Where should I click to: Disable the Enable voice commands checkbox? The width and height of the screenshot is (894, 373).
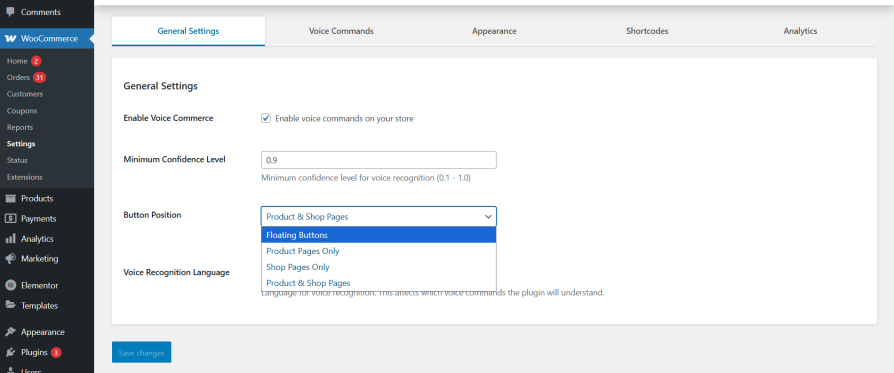266,118
